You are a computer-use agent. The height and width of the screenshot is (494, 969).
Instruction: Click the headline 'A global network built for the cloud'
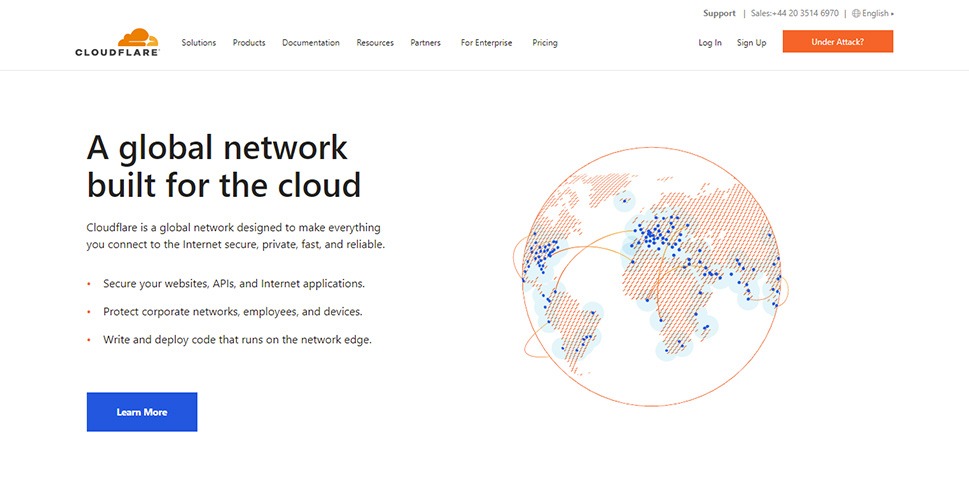[223, 166]
